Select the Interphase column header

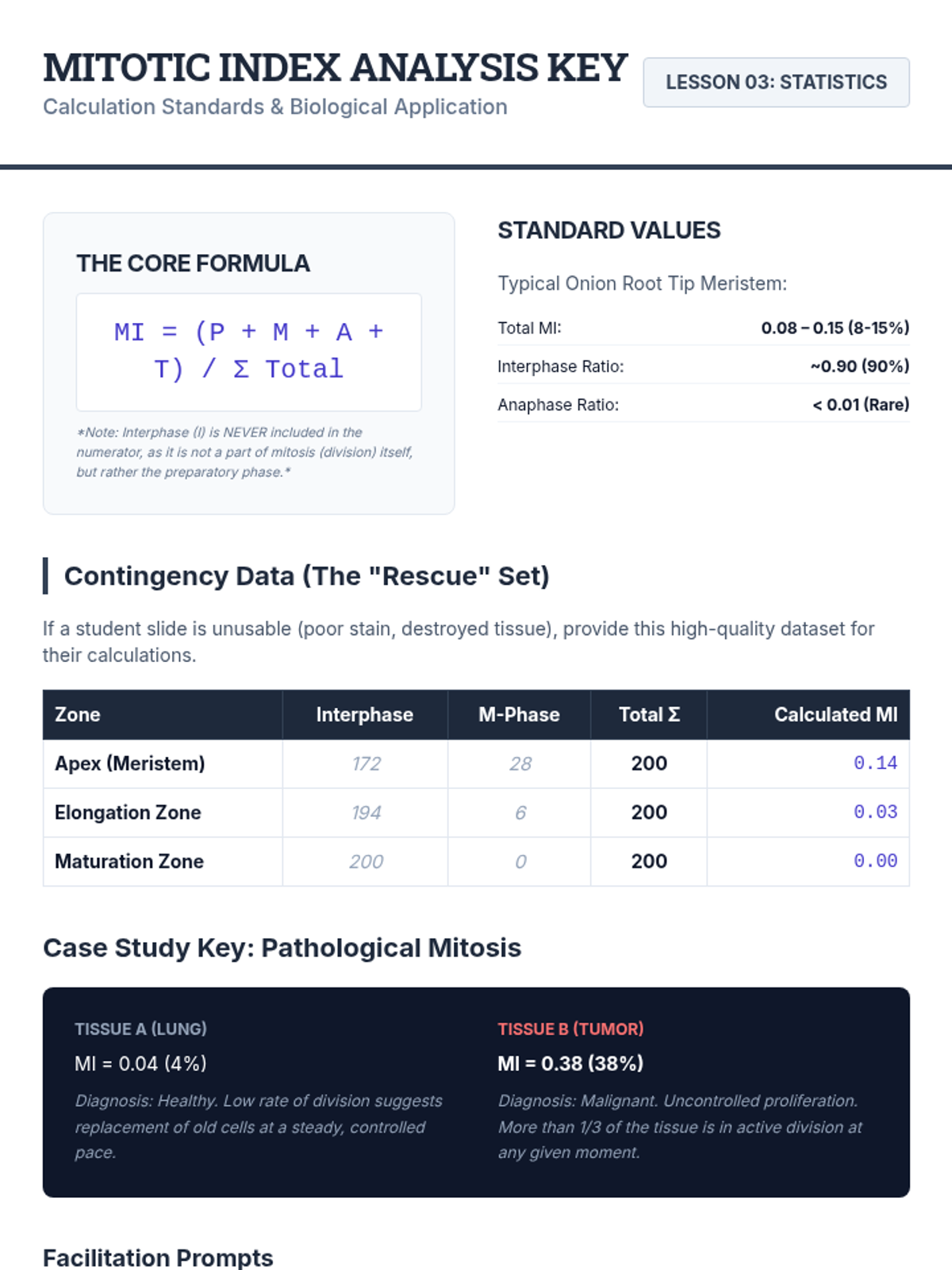[x=364, y=714]
